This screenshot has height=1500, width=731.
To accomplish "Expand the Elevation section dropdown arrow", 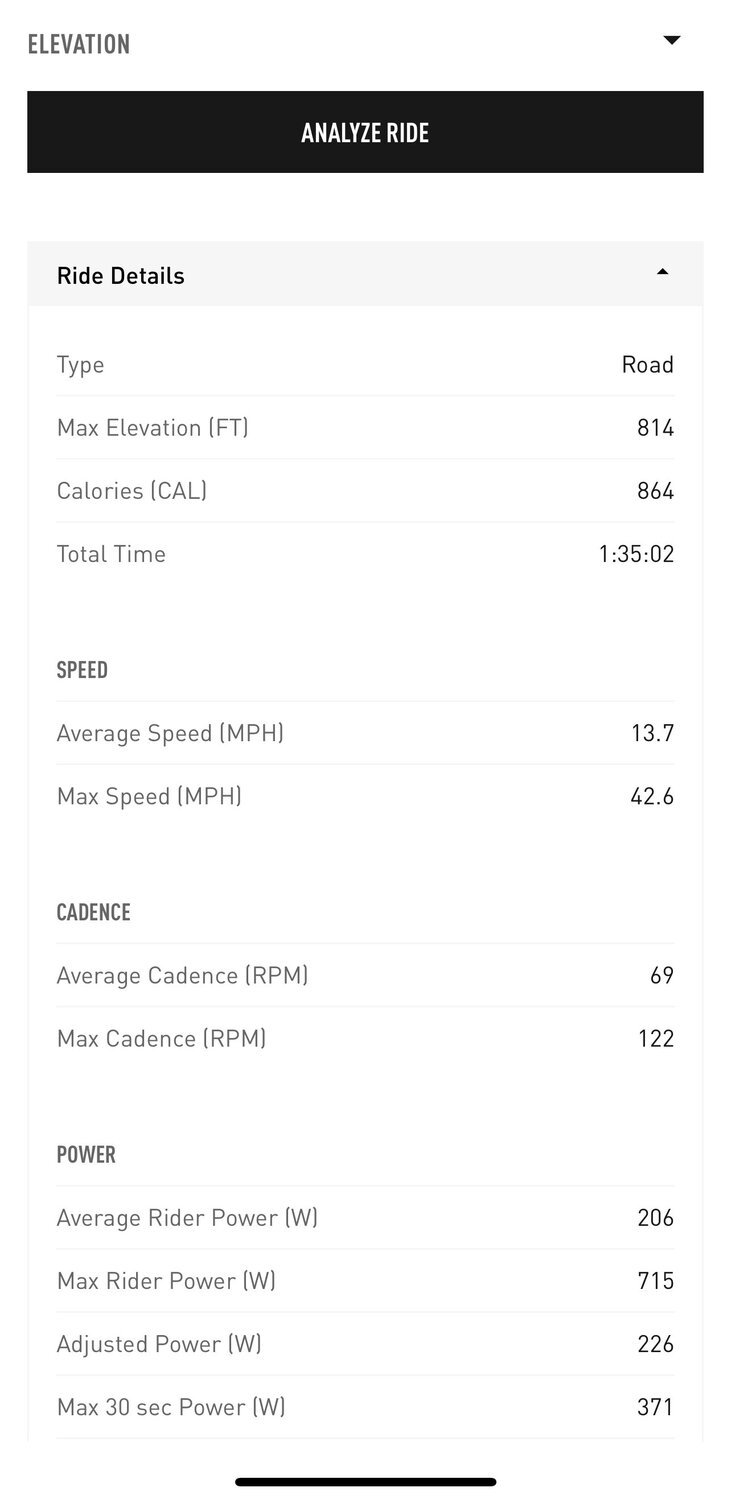I will [x=672, y=41].
